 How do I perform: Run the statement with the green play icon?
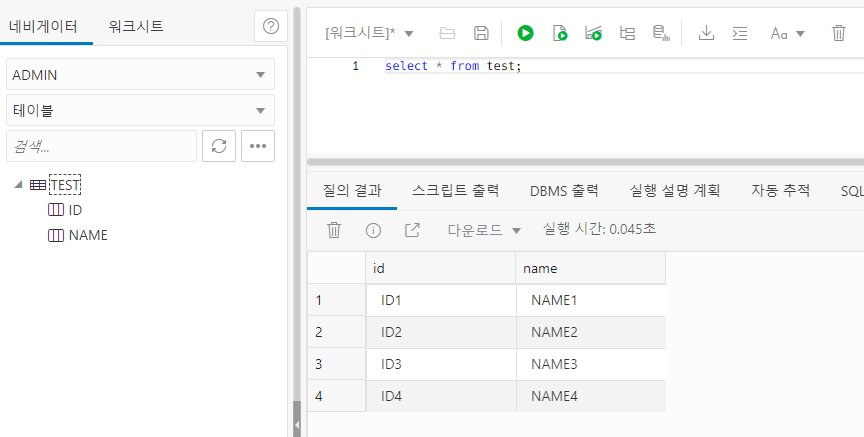(525, 33)
